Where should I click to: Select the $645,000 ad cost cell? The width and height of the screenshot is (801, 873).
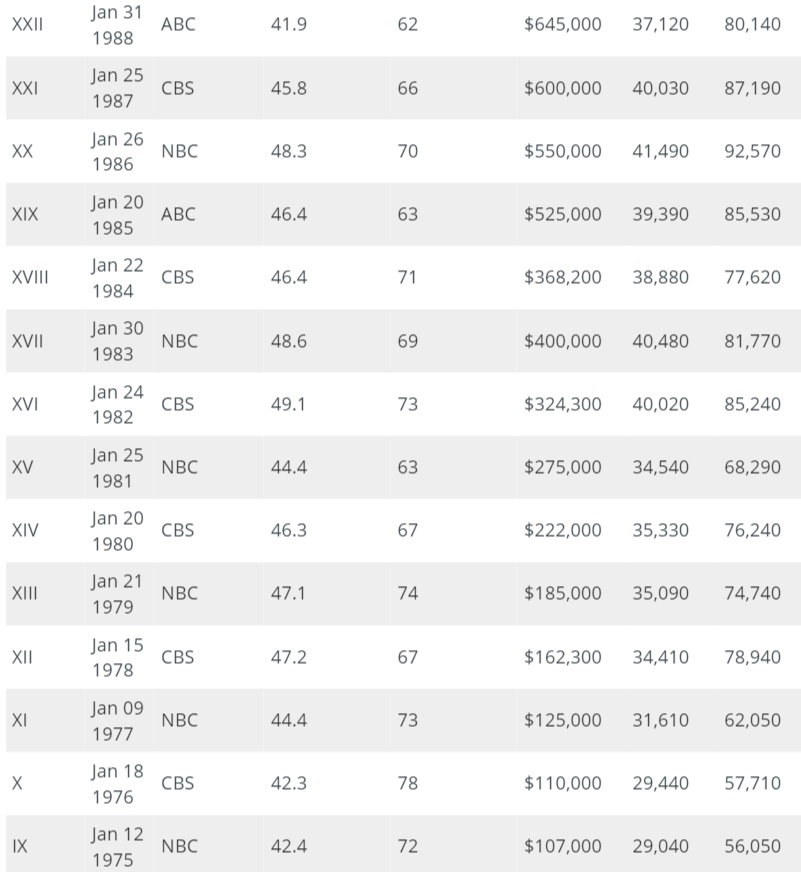tap(562, 24)
